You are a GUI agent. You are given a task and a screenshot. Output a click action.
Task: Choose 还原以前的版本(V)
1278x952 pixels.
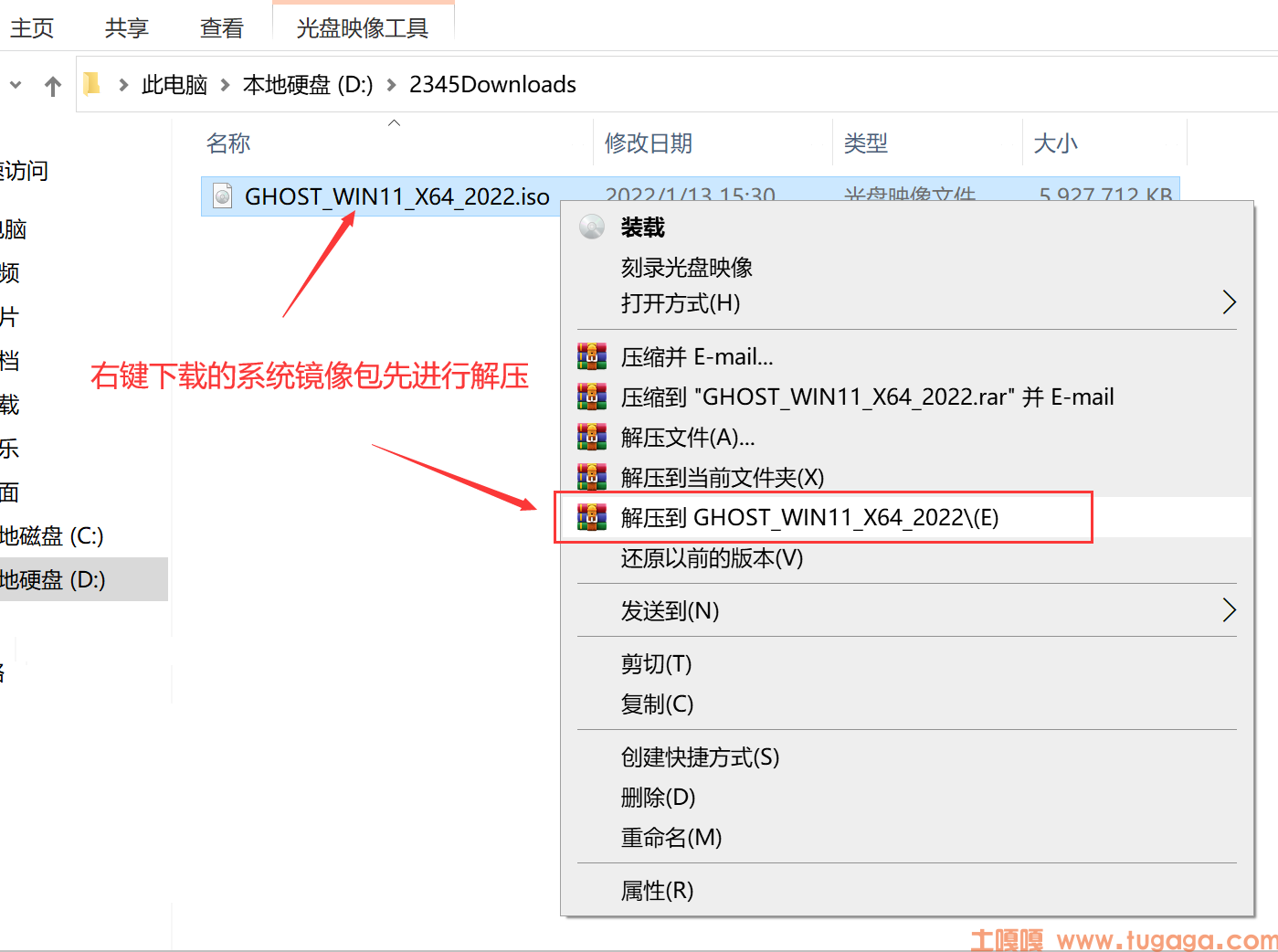point(713,557)
